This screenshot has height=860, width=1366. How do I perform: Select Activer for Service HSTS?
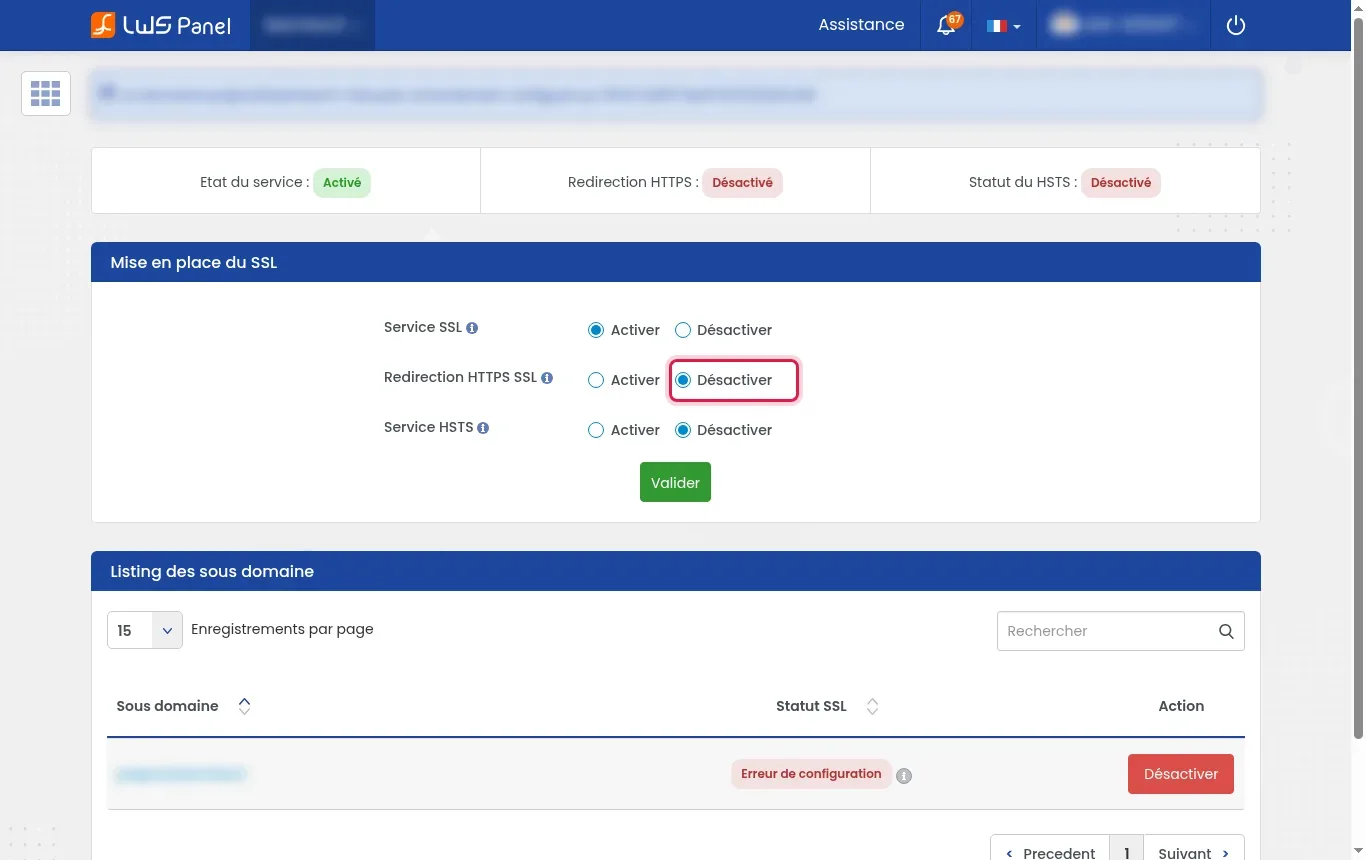point(596,430)
